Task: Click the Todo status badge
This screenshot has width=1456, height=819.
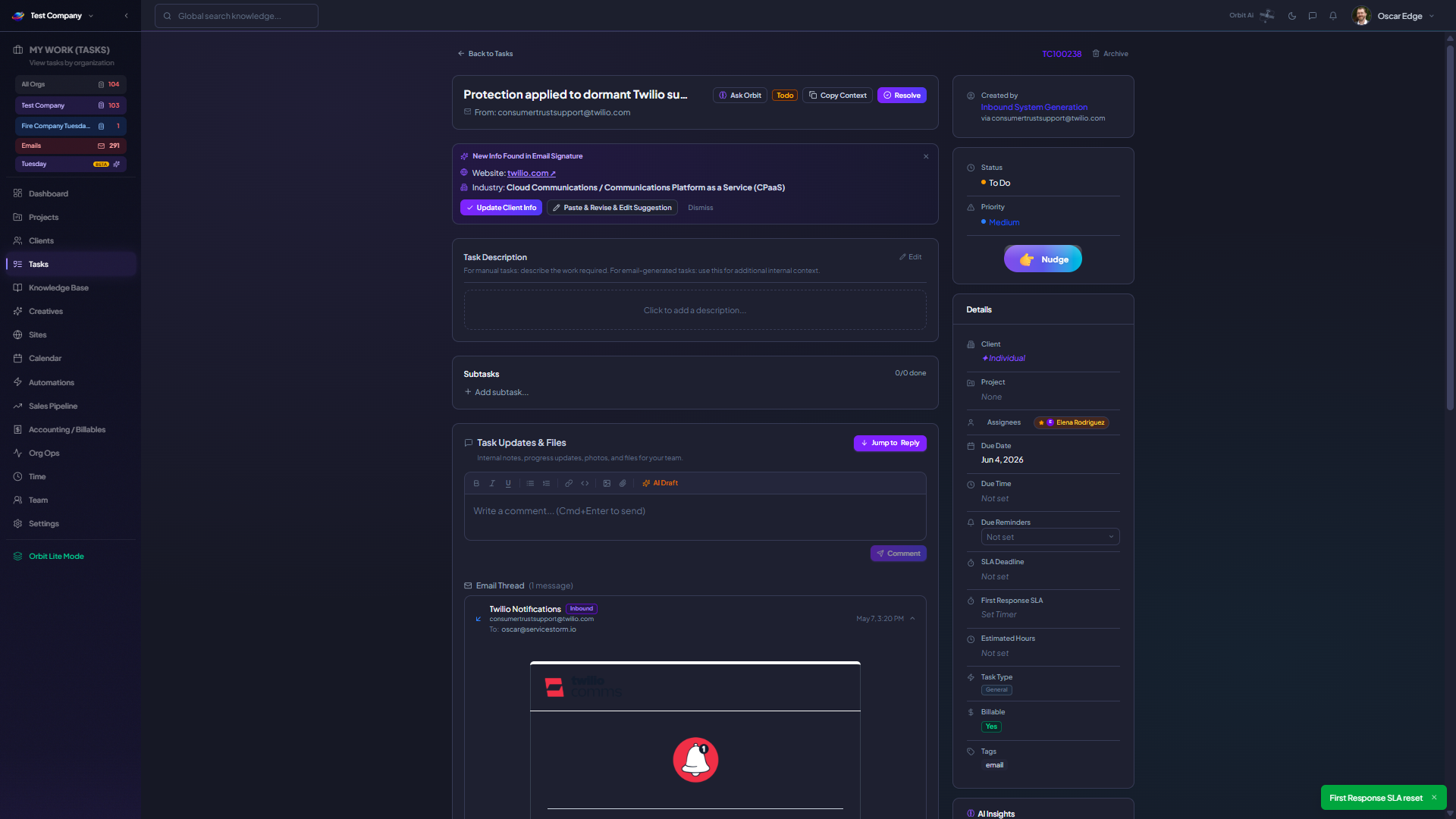Action: [x=785, y=96]
